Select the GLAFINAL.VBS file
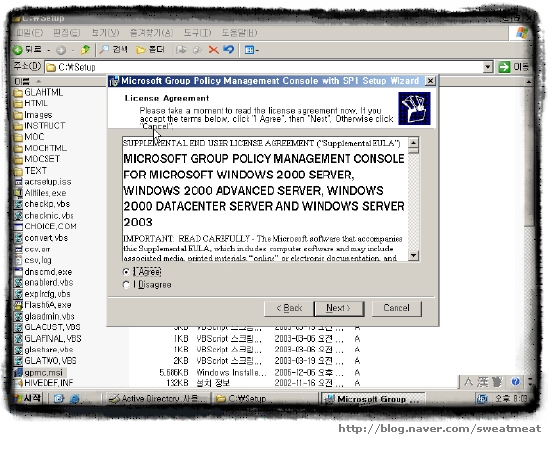548x450 pixels. pyautogui.click(x=48, y=339)
